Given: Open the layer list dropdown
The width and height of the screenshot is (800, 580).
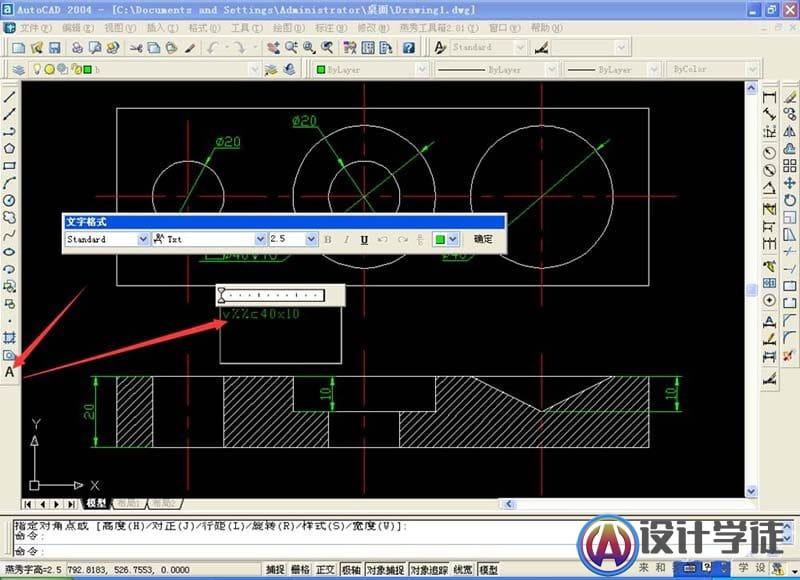Looking at the screenshot, I should tap(254, 69).
